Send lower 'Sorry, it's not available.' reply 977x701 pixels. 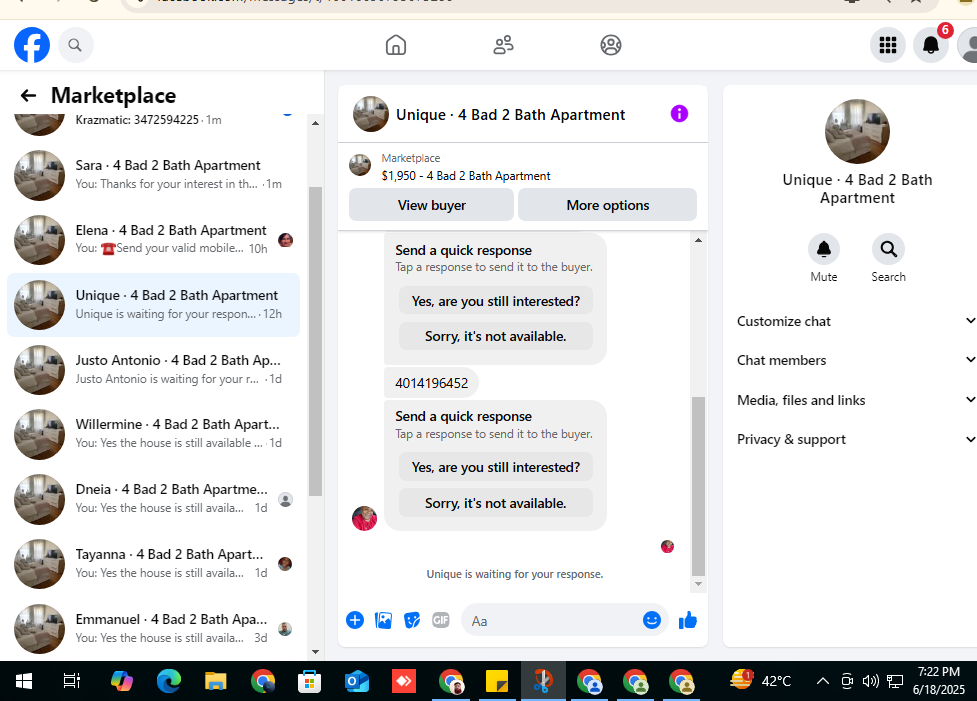click(495, 503)
